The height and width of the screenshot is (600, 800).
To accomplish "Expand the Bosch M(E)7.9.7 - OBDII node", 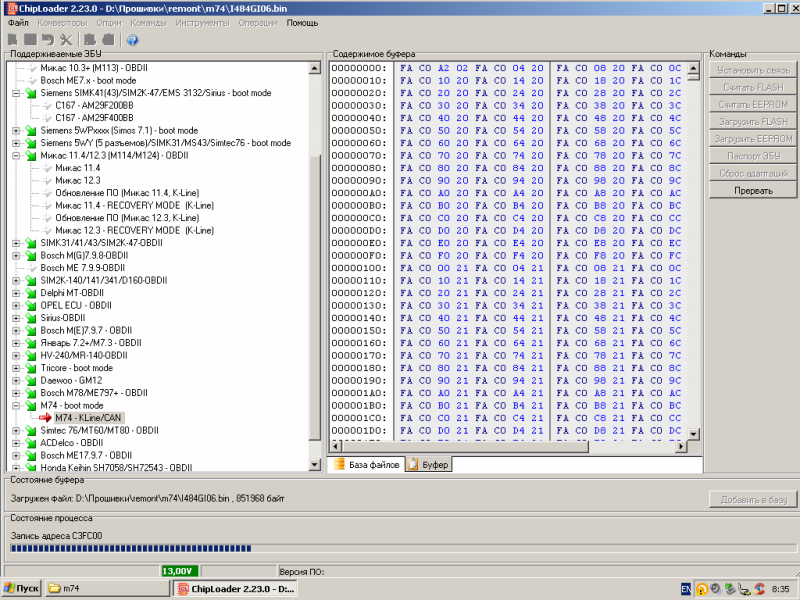I will (x=16, y=330).
